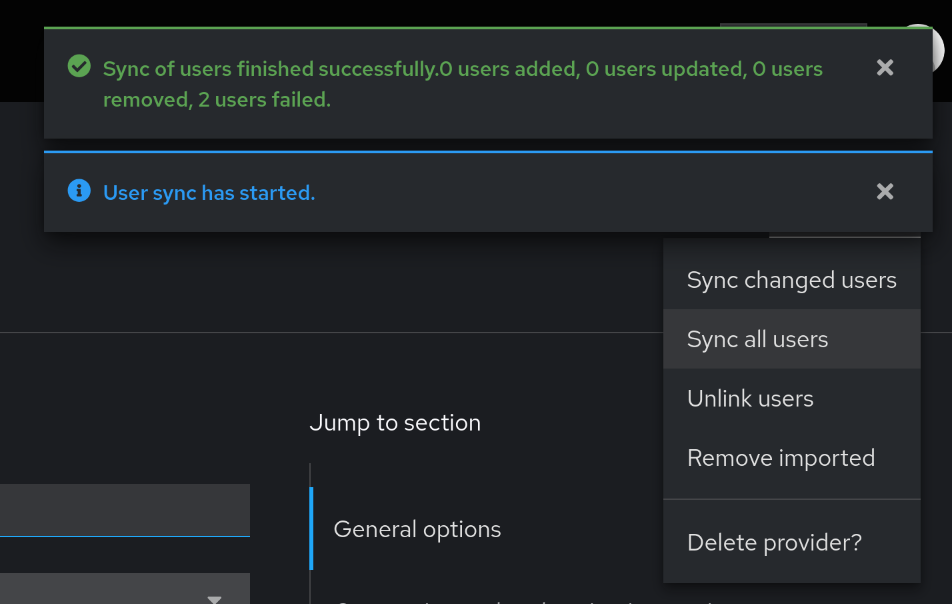Click the "User sync has started." text
The height and width of the screenshot is (604, 952).
point(209,193)
